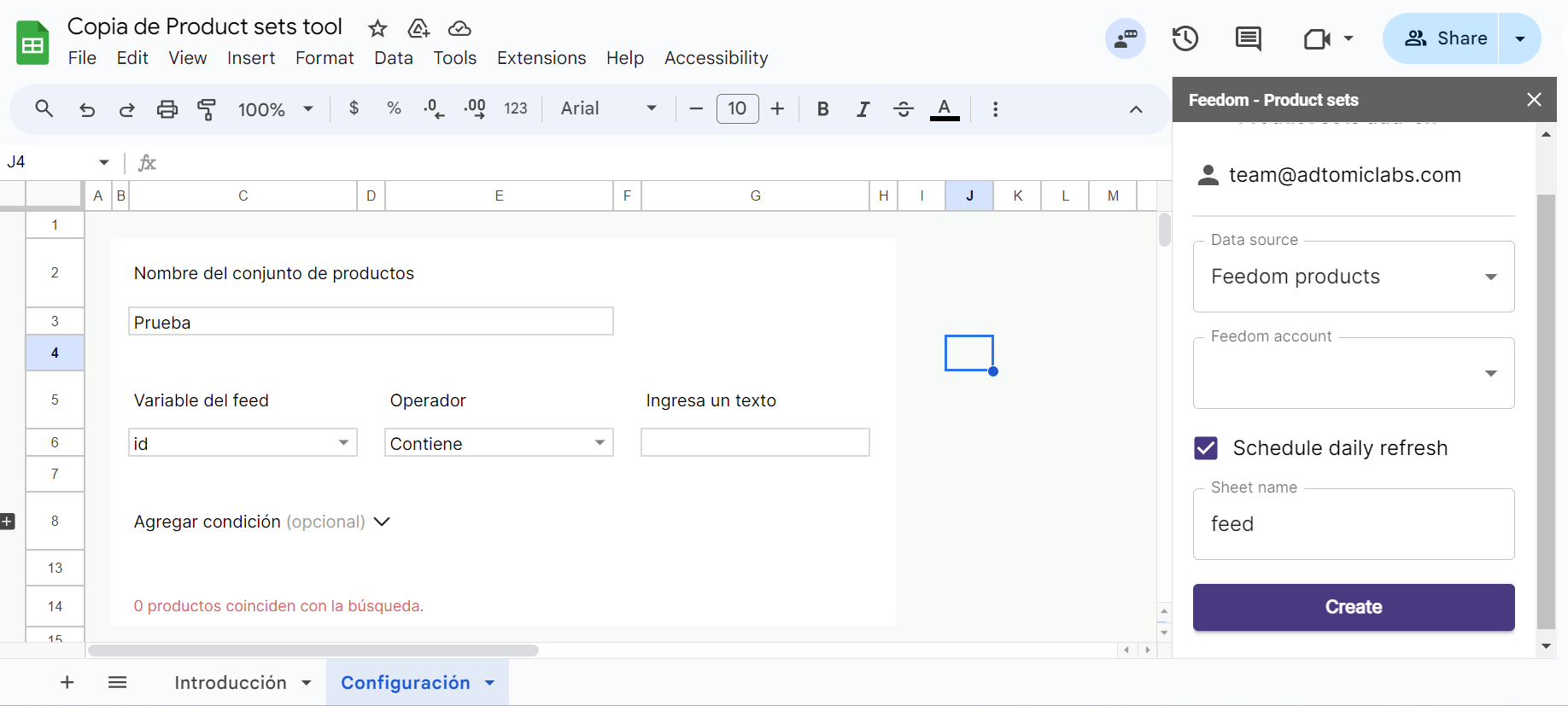This screenshot has width=1568, height=706.
Task: Toggle bold formatting
Action: [823, 108]
